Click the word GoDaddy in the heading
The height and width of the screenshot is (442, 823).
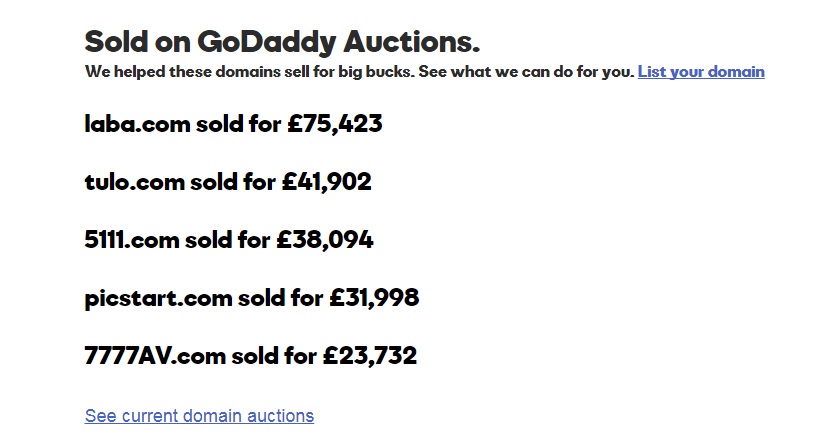(267, 42)
